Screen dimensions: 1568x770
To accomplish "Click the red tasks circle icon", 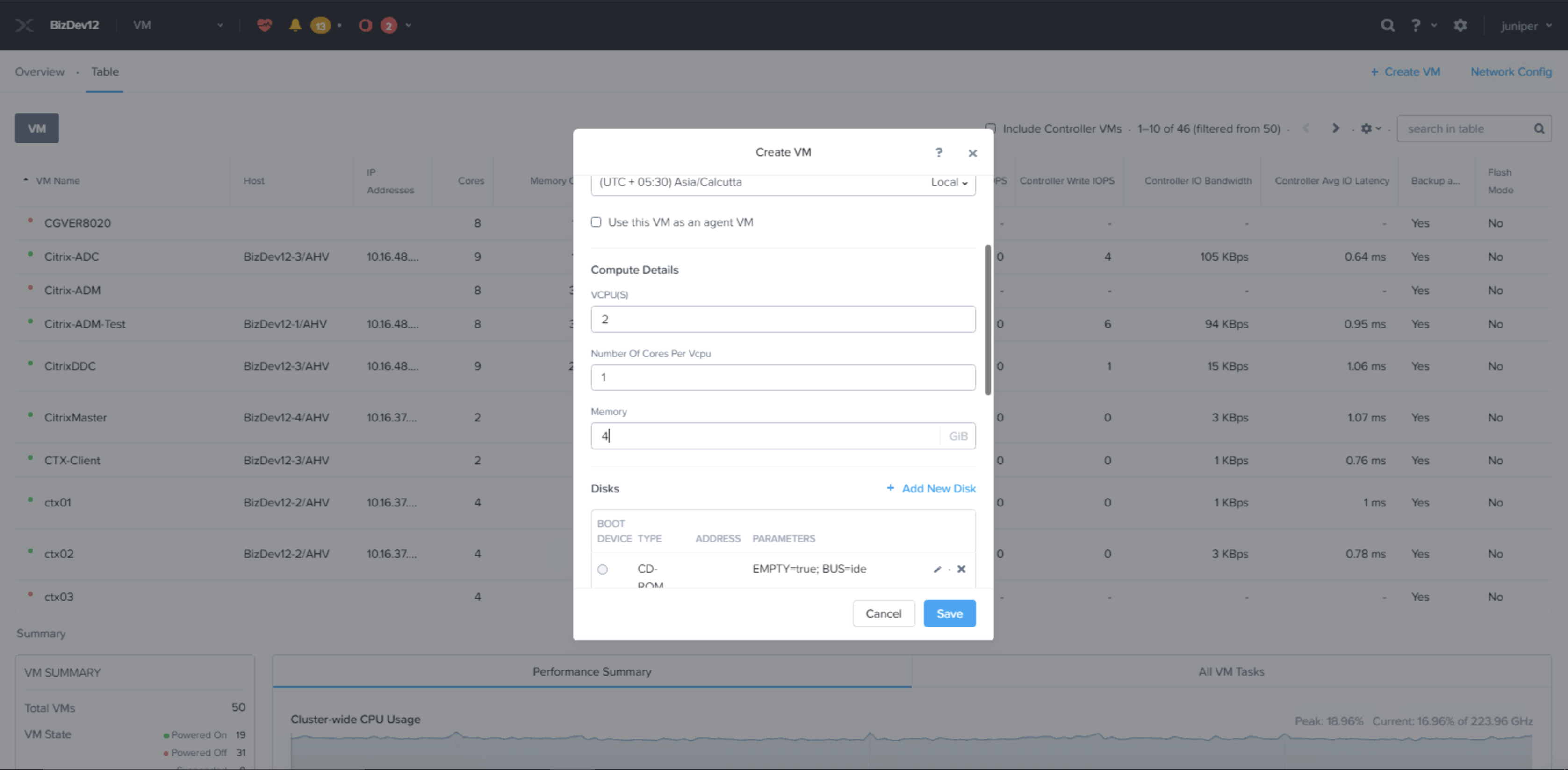I will point(365,25).
